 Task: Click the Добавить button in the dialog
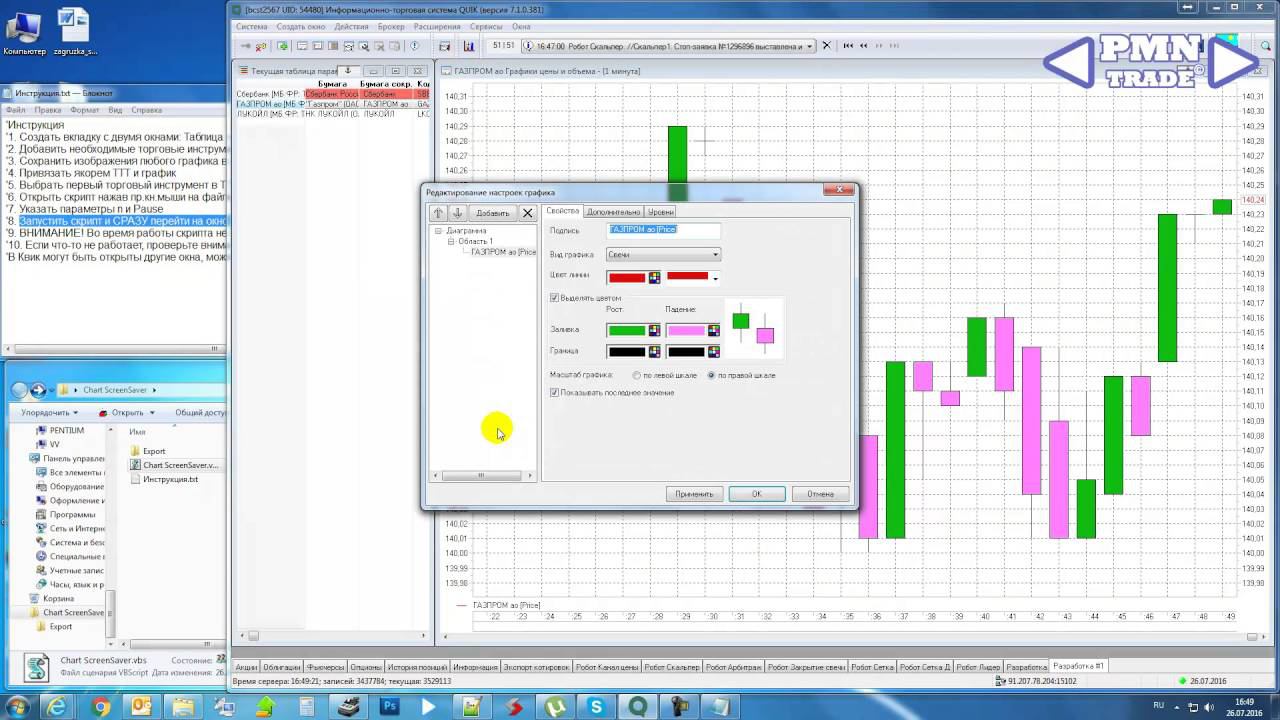point(492,213)
